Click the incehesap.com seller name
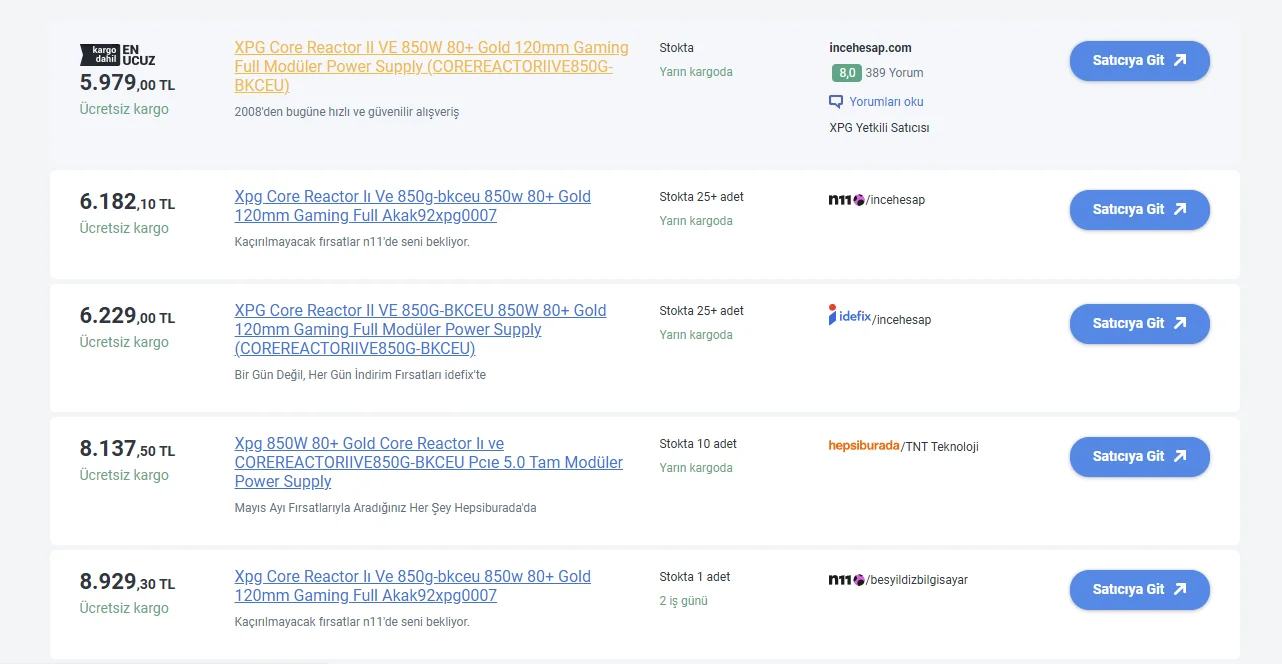This screenshot has height=664, width=1282. coord(870,48)
